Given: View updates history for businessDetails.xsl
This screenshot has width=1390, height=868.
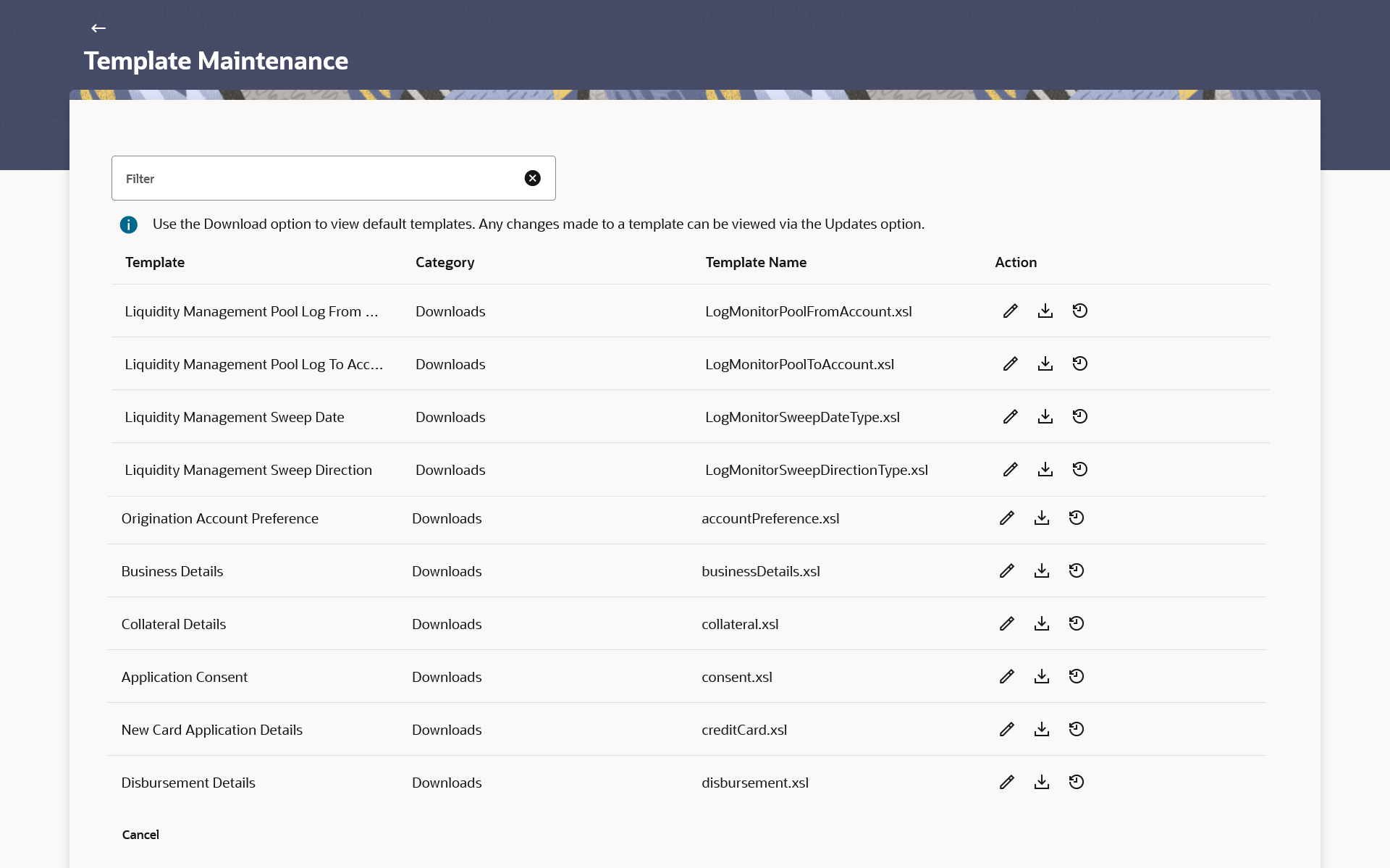Looking at the screenshot, I should (x=1076, y=571).
